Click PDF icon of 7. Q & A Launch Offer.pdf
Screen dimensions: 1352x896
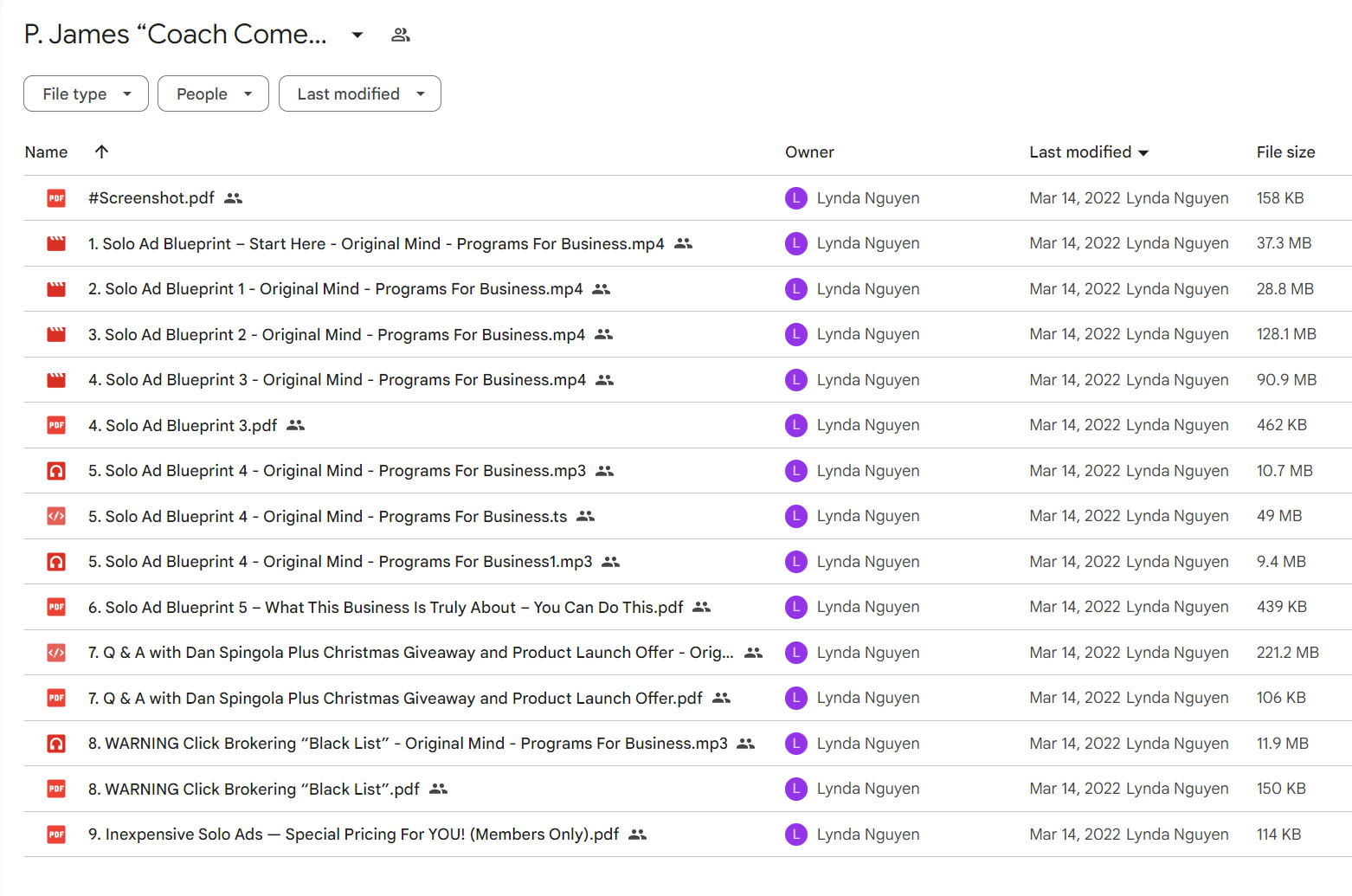click(56, 698)
